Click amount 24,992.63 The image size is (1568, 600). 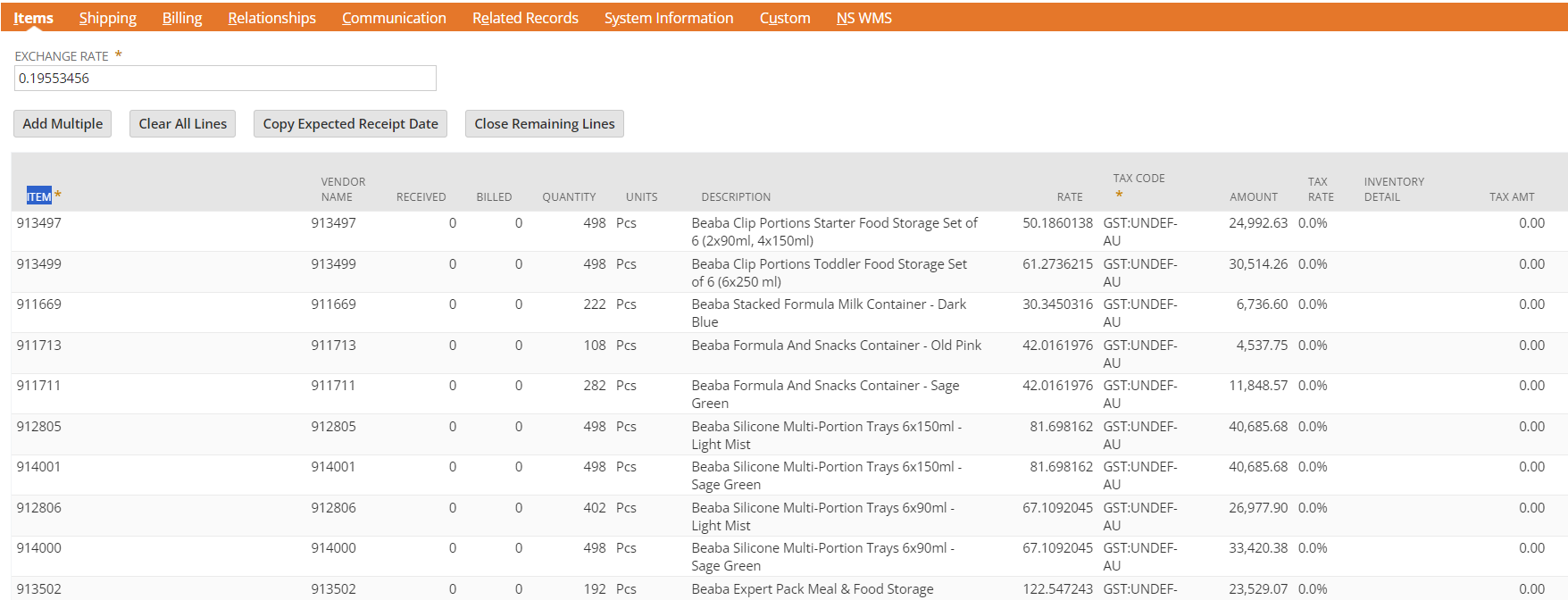click(x=1258, y=223)
